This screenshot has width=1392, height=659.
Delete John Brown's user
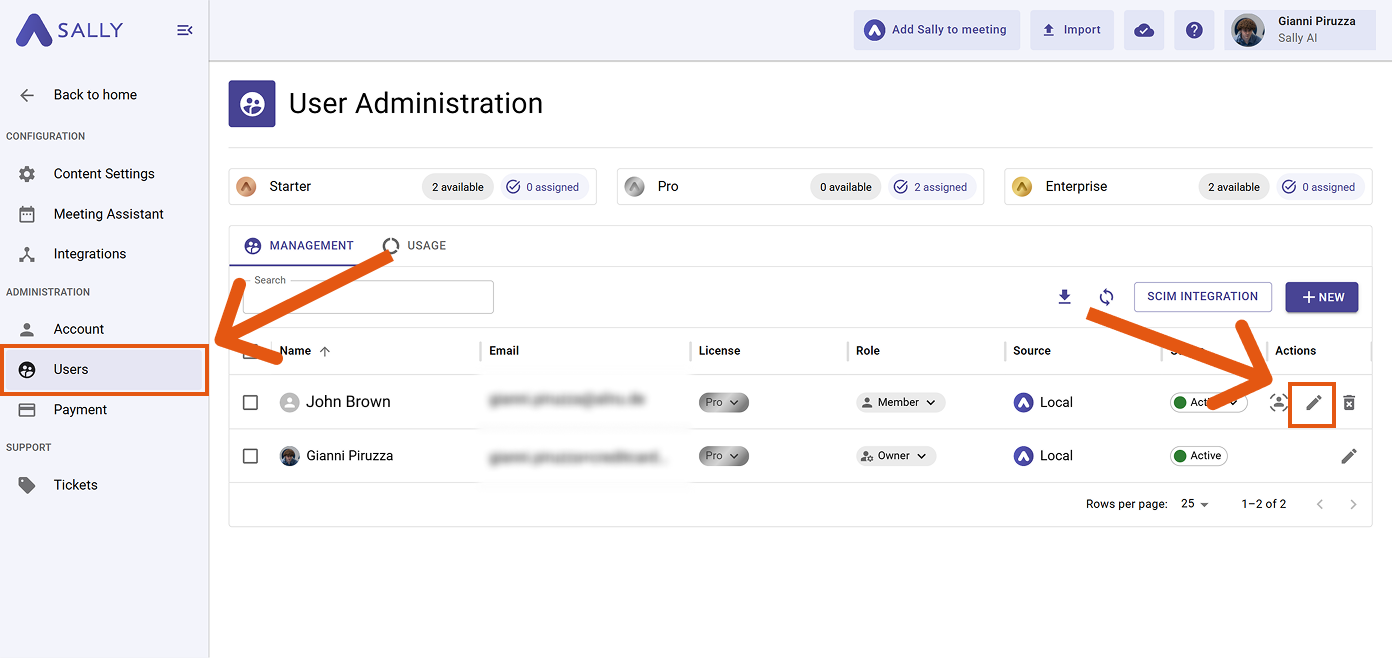[1349, 403]
